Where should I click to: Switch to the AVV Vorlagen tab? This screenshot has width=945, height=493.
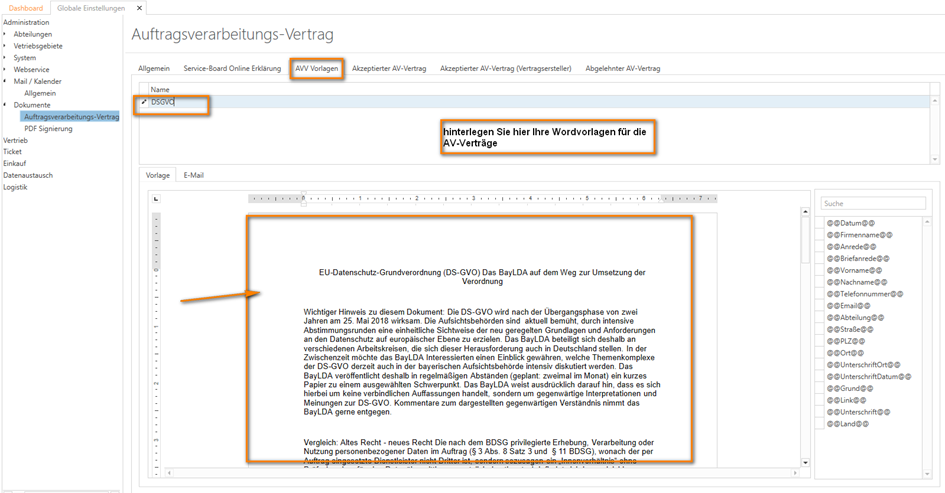316,68
